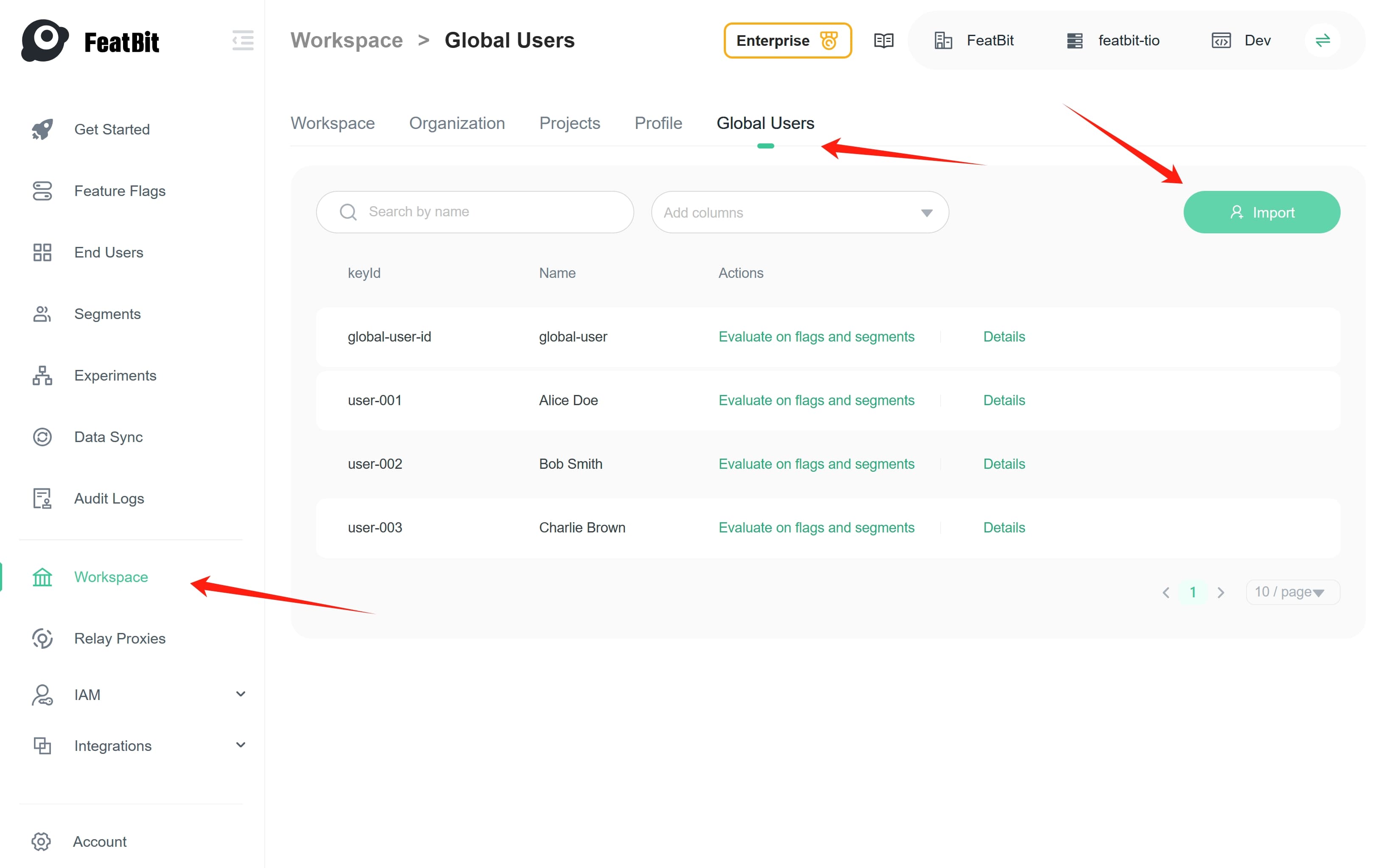
Task: Open the Experiments sidebar icon
Action: coord(42,375)
